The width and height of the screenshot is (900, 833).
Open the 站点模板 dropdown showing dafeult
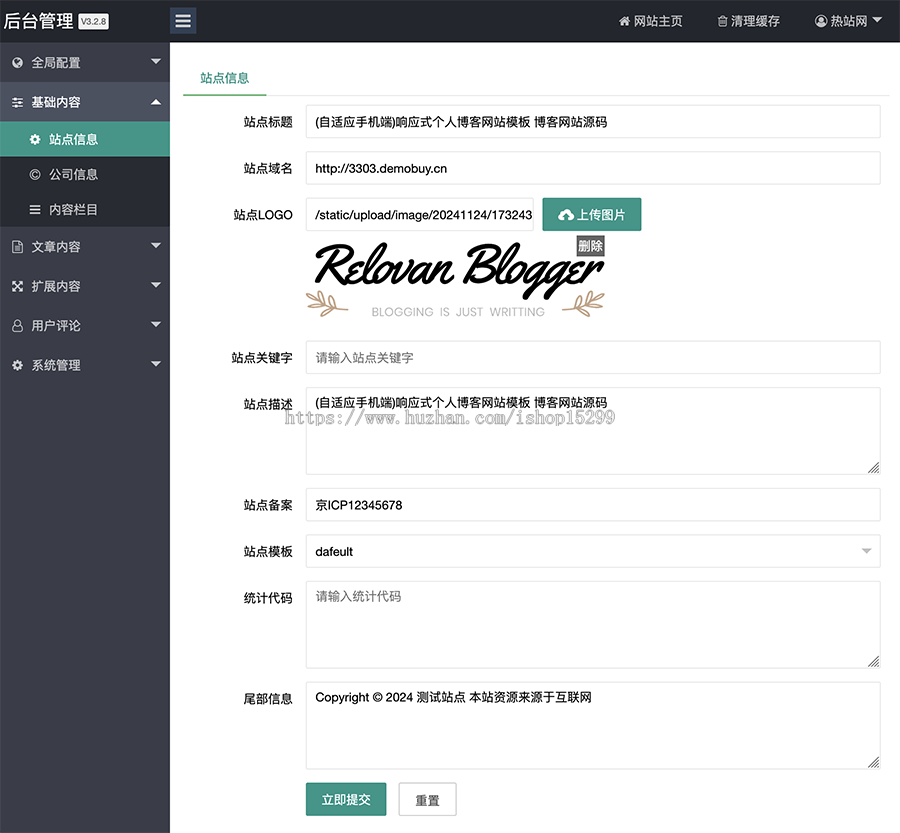point(593,551)
